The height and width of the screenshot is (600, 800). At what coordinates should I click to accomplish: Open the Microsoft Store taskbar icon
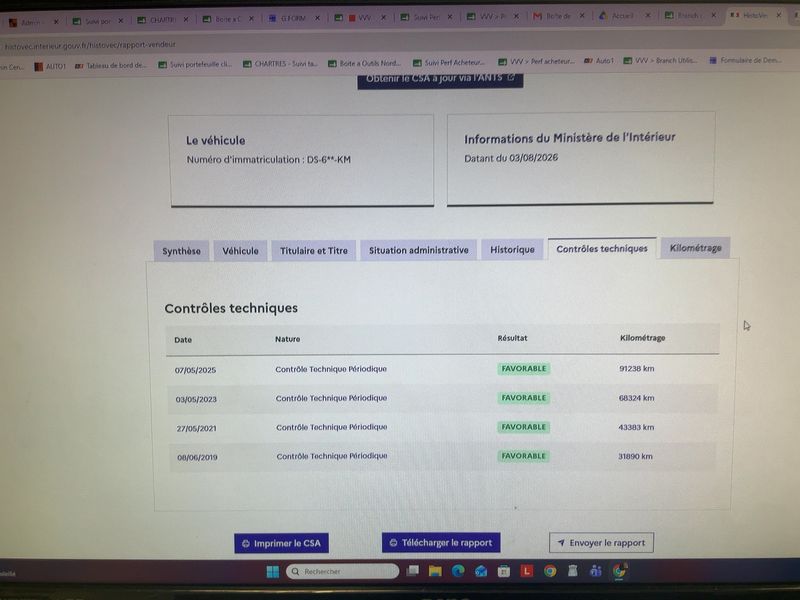pyautogui.click(x=504, y=571)
